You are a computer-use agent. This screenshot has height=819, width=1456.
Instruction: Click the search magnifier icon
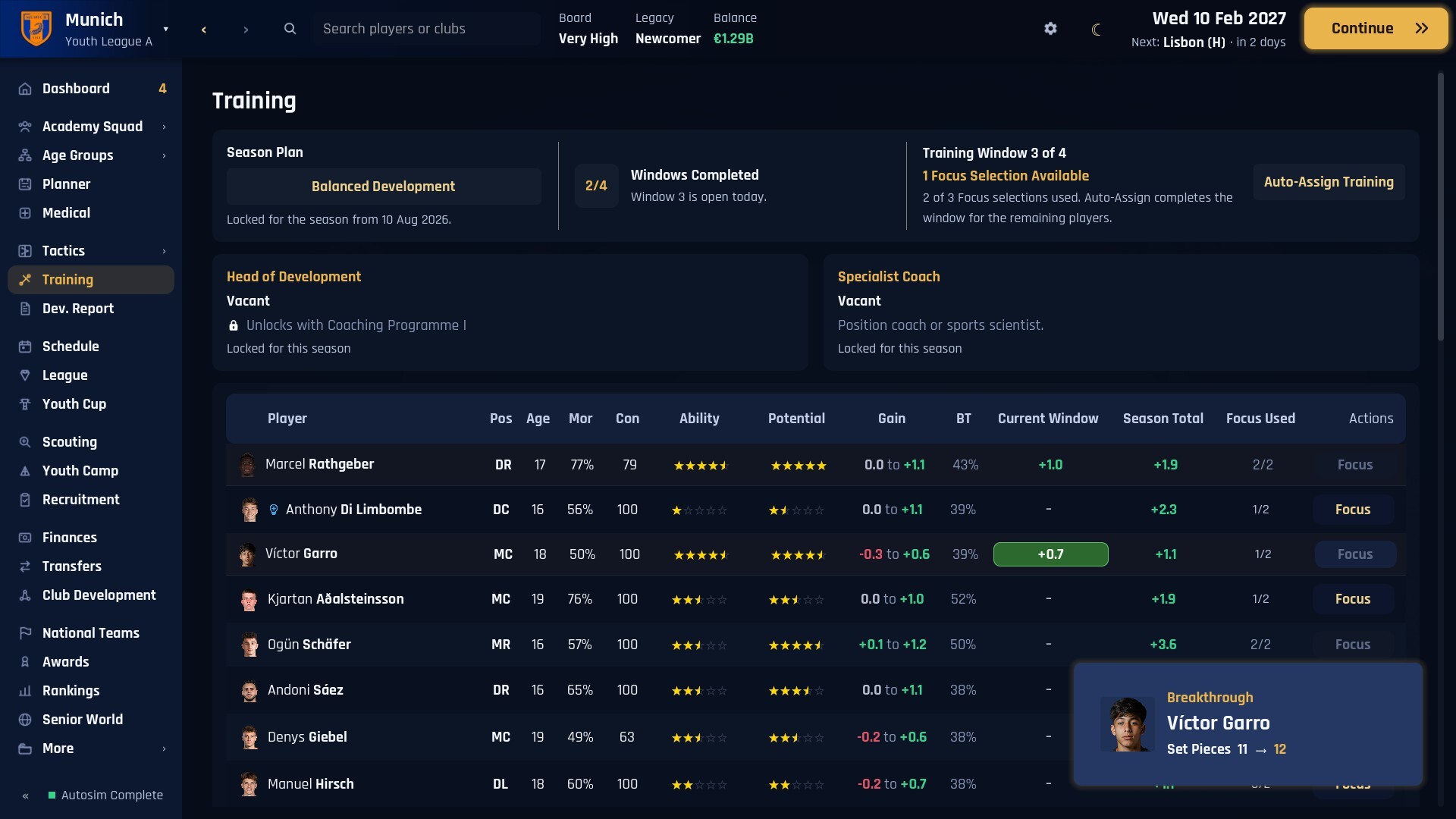[x=290, y=29]
